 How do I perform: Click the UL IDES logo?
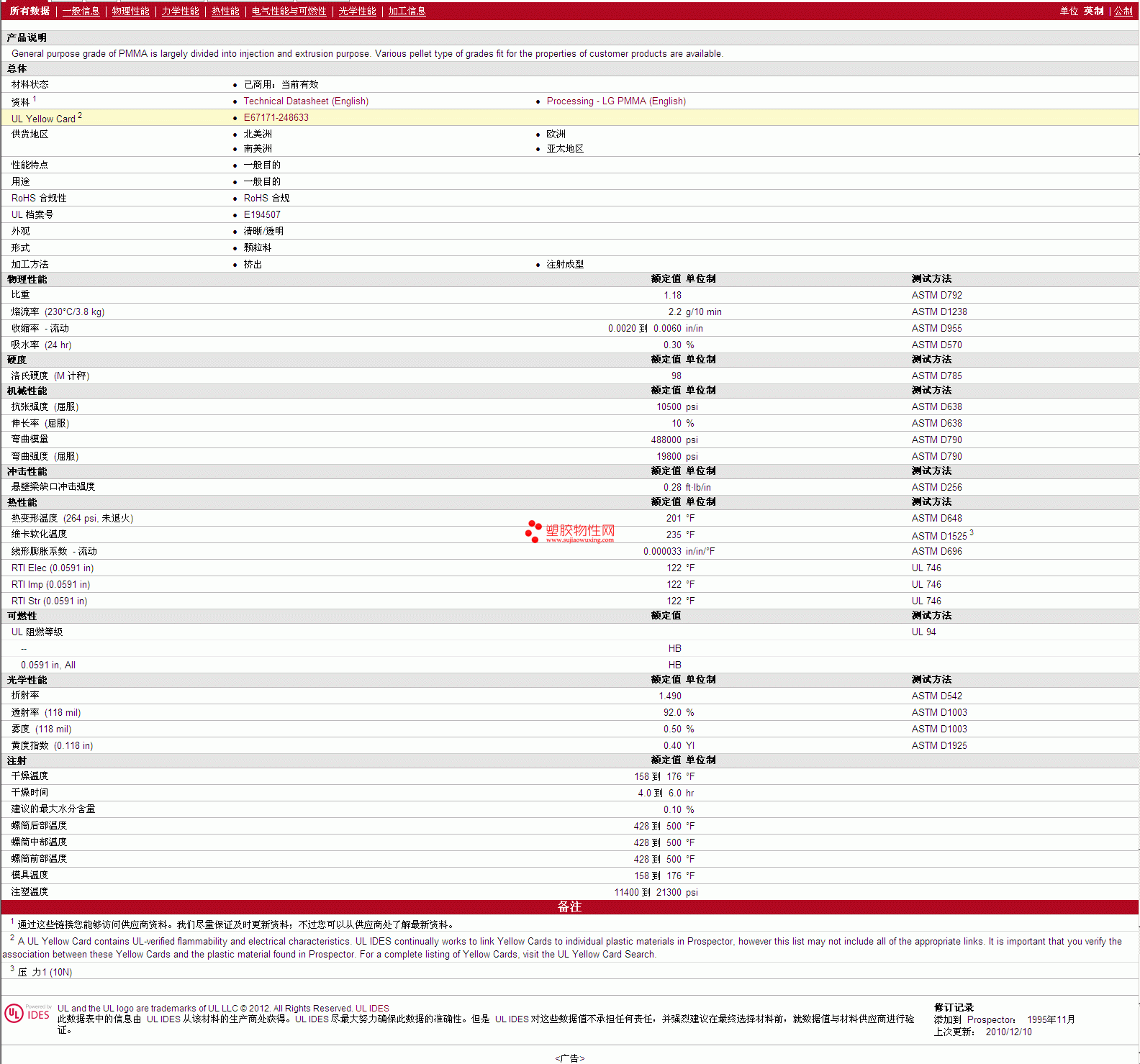27,1014
